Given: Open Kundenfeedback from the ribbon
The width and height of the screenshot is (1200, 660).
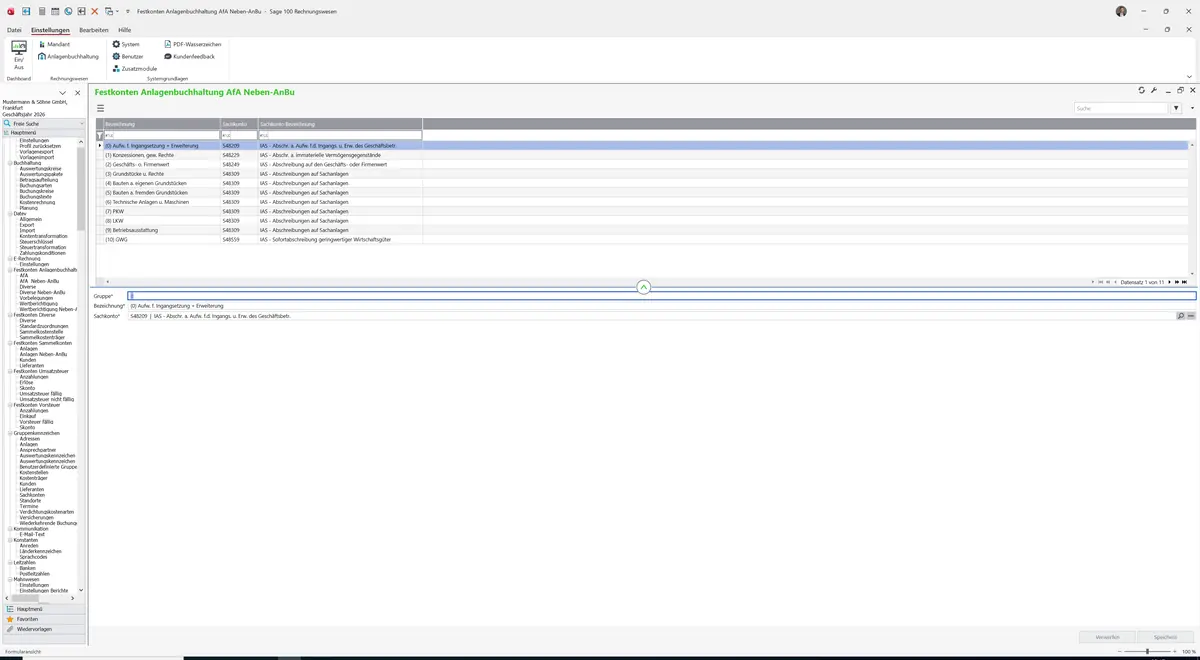Looking at the screenshot, I should point(188,57).
